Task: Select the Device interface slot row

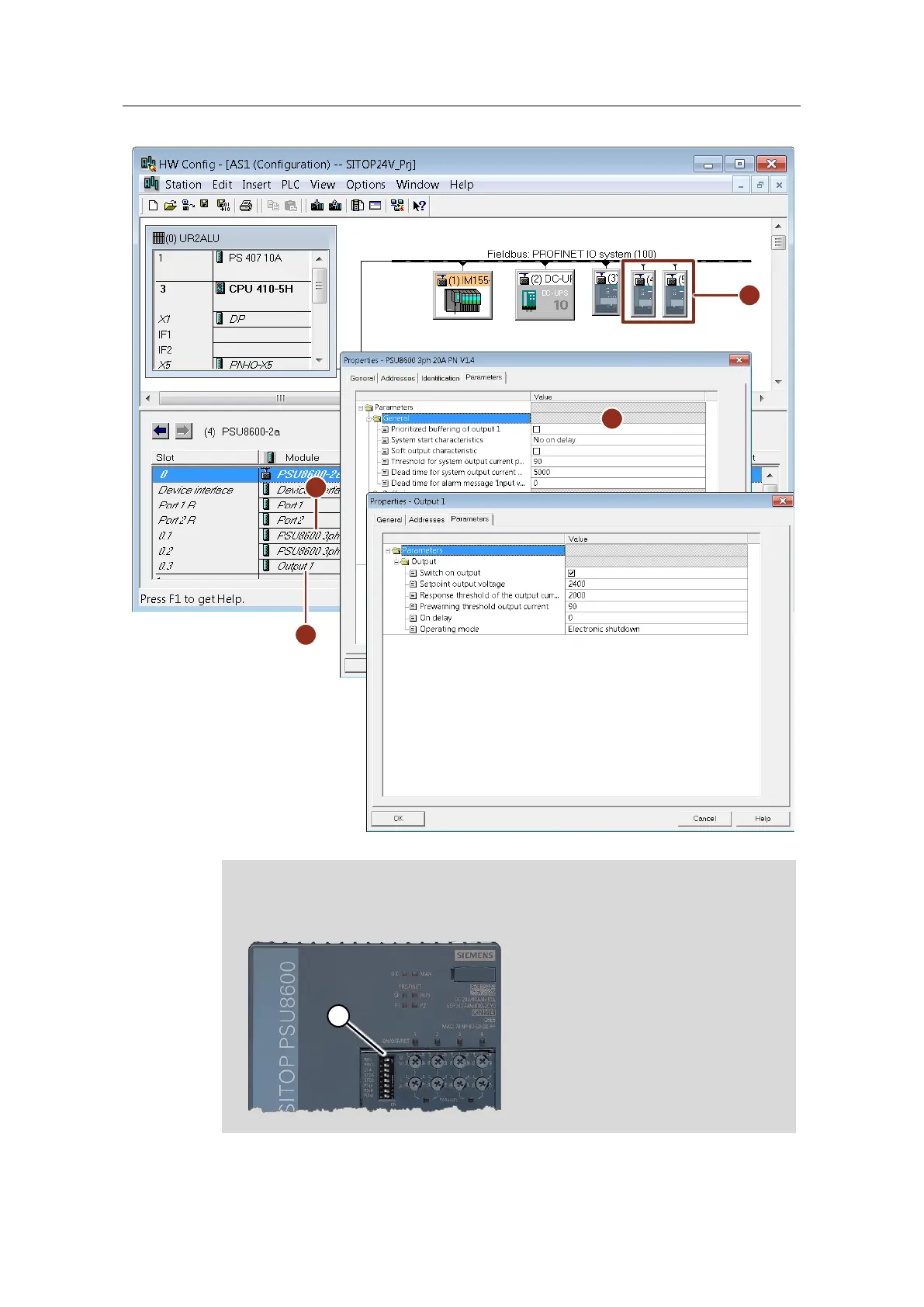Action: (246, 490)
